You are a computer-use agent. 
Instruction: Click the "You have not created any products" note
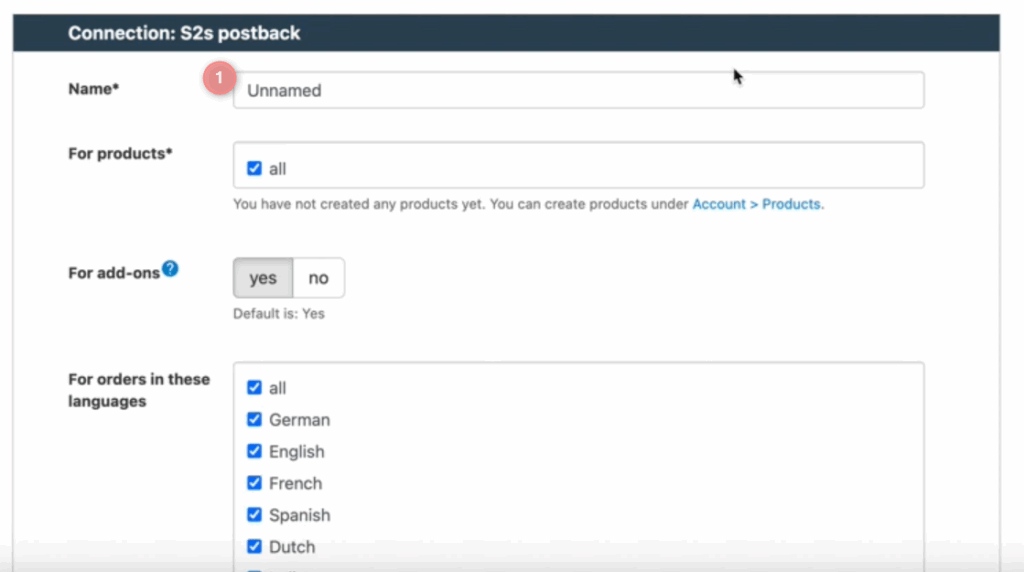pyautogui.click(x=460, y=204)
